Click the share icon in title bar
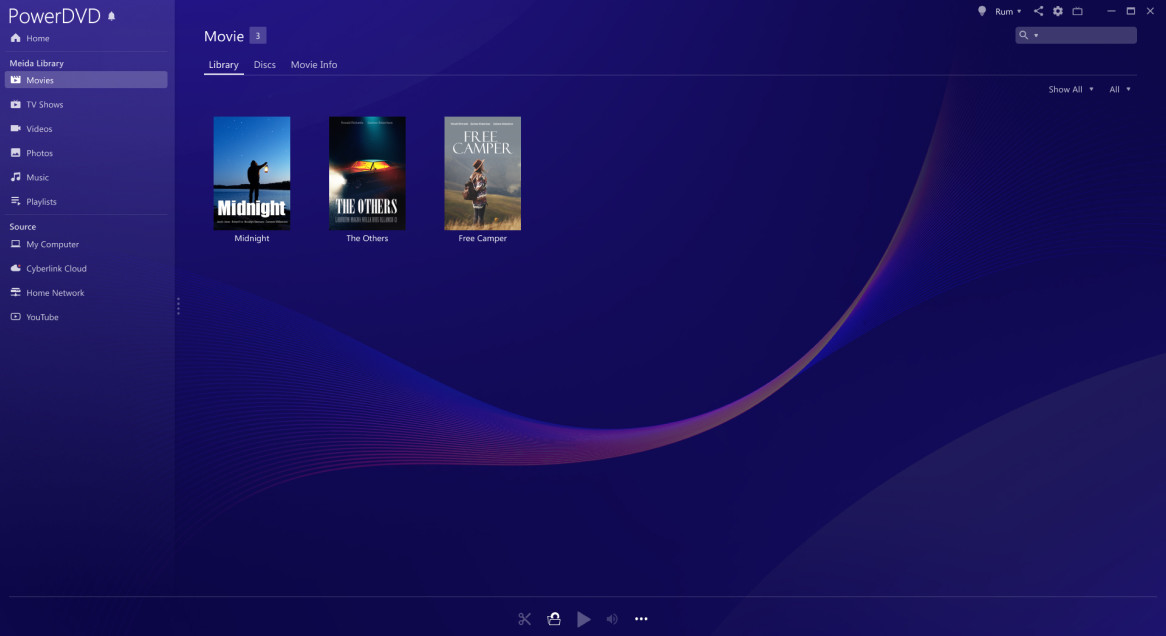 click(1038, 11)
